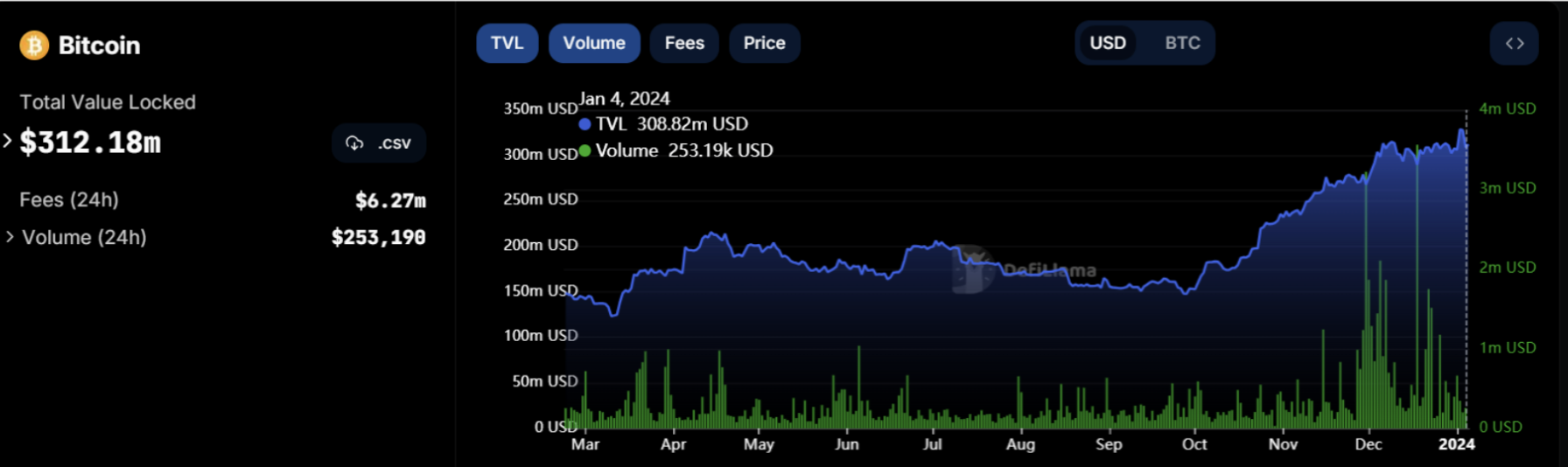Expand the Volume (24h) breakdown arrow
The height and width of the screenshot is (467, 1568).
tap(10, 237)
